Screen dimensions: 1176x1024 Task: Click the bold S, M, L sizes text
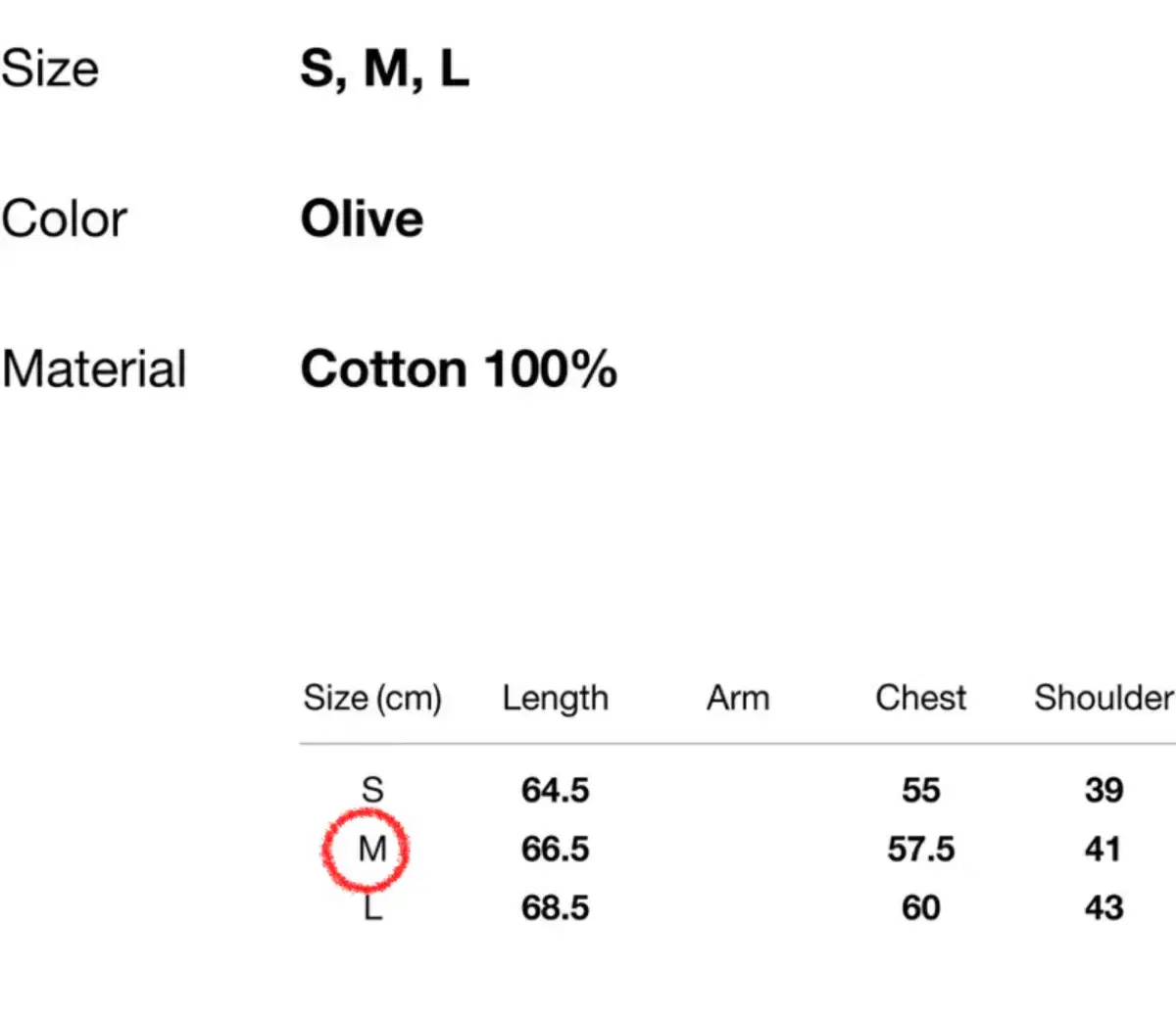pos(384,70)
